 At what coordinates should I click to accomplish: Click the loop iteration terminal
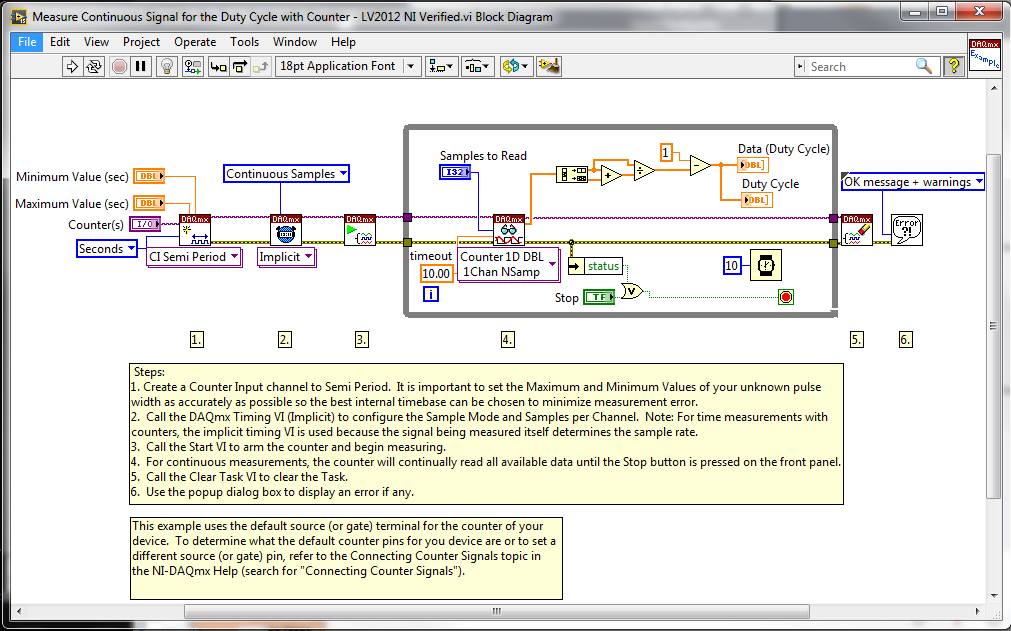point(431,295)
